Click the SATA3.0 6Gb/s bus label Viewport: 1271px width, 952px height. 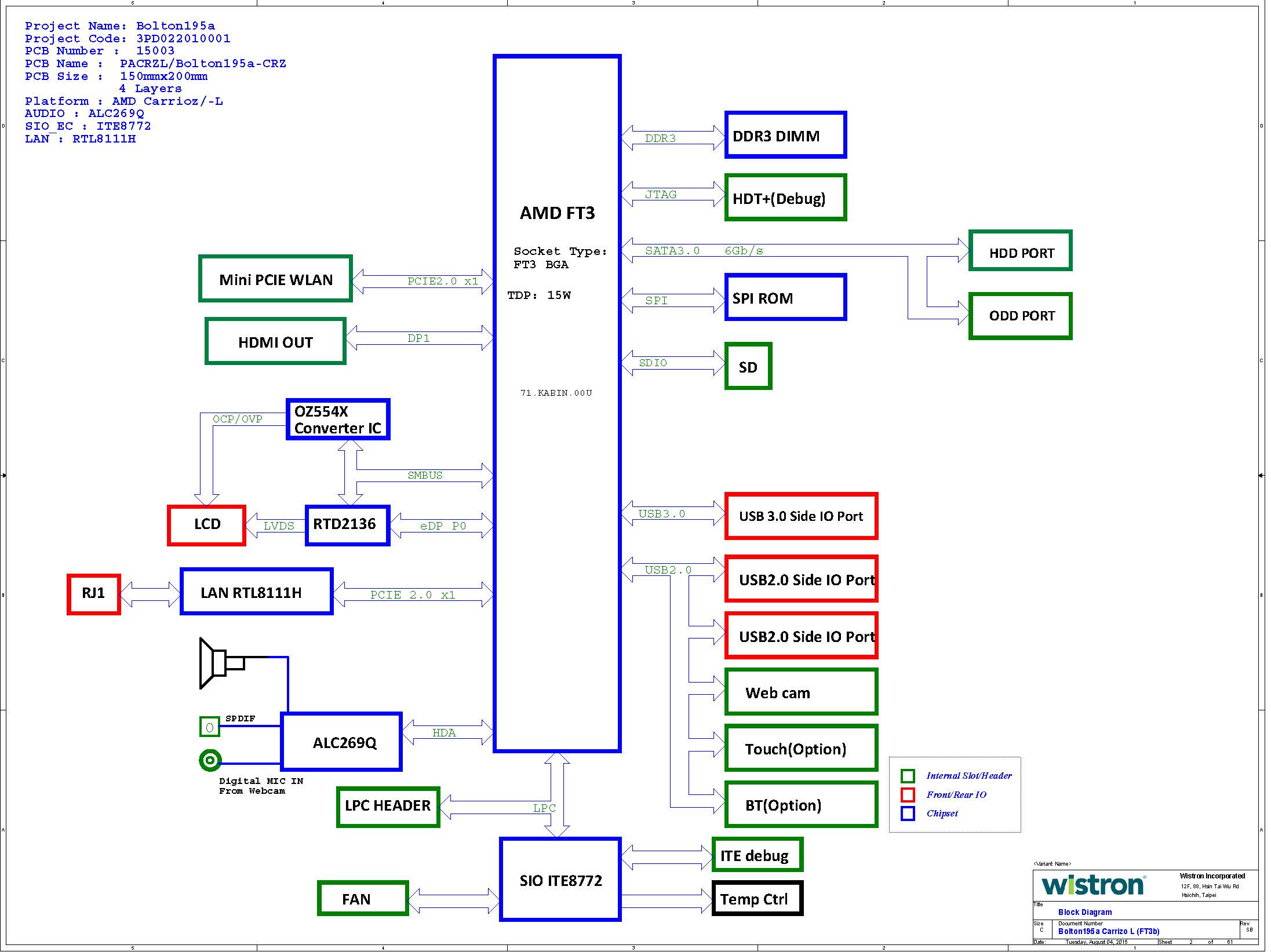tap(704, 251)
